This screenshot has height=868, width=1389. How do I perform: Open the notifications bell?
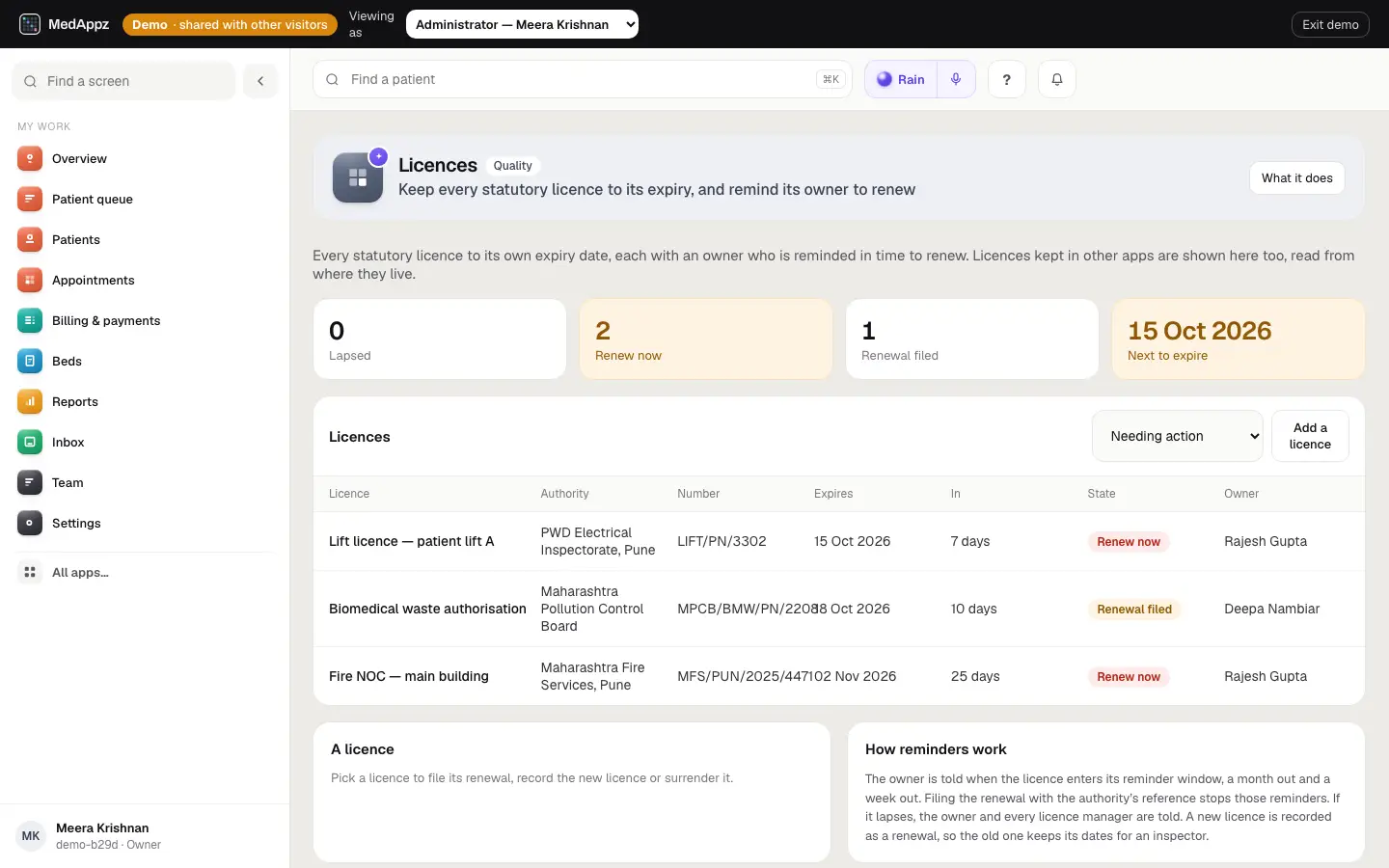[1057, 79]
